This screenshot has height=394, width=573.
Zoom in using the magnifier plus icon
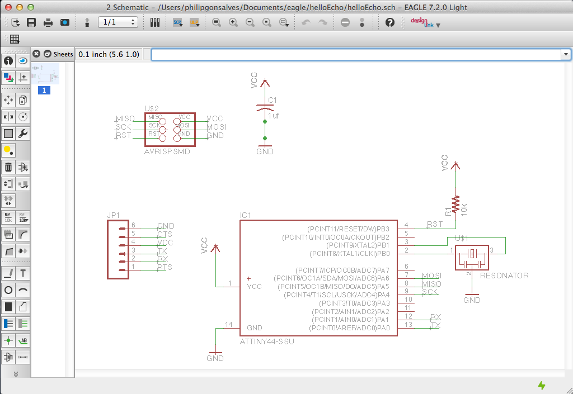click(x=233, y=23)
